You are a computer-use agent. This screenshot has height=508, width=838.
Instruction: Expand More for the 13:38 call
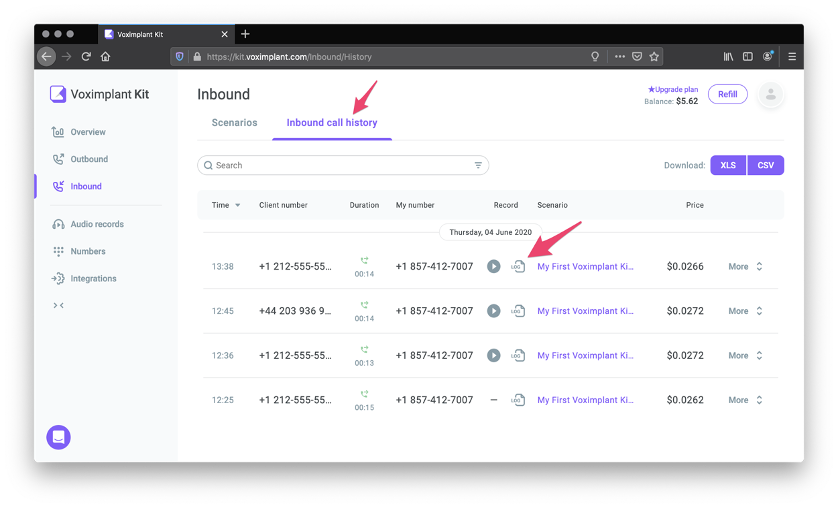[746, 267]
